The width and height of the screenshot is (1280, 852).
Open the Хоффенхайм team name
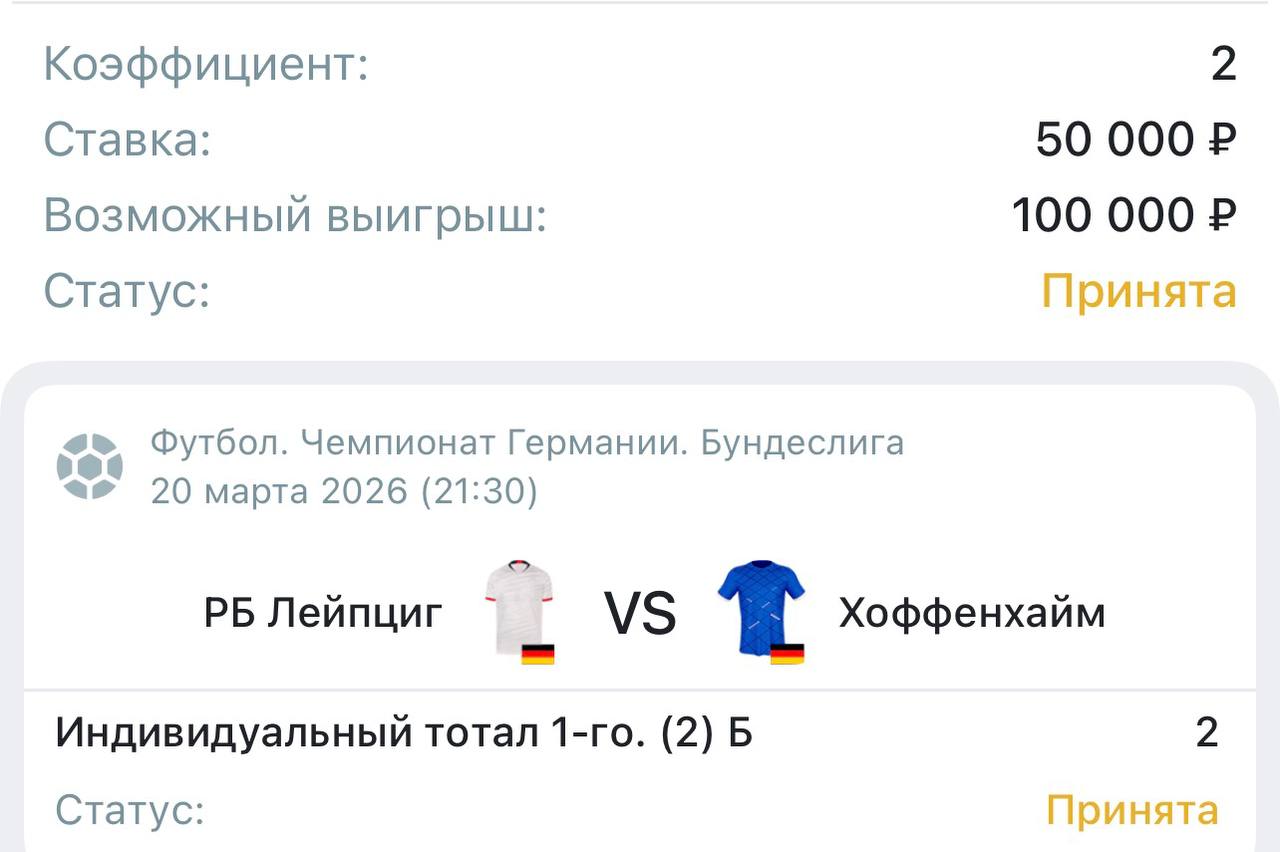972,613
